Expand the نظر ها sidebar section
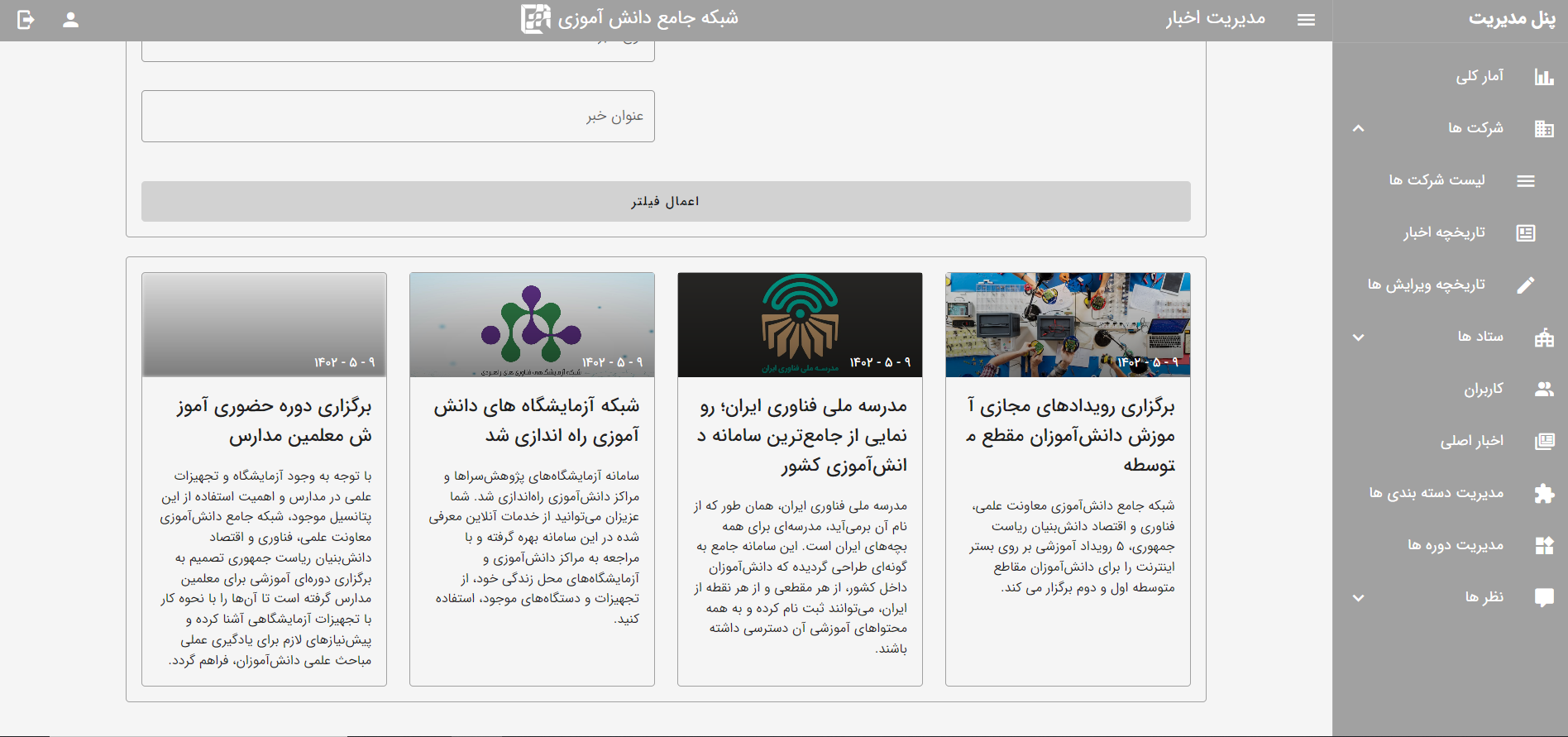Screen dimensions: 1568x737 click(x=1358, y=598)
